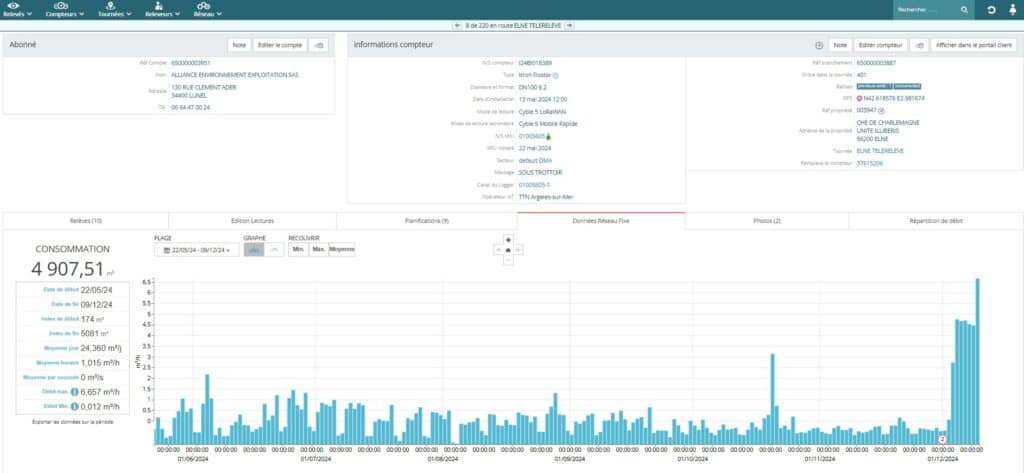Switch to Répartition de débit tab
1024x473 pixels.
[935, 221]
